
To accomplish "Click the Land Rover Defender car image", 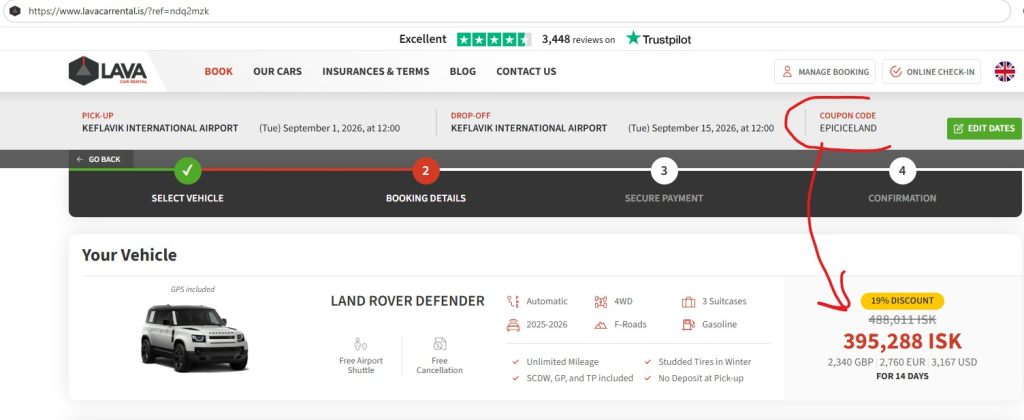I will coord(194,337).
